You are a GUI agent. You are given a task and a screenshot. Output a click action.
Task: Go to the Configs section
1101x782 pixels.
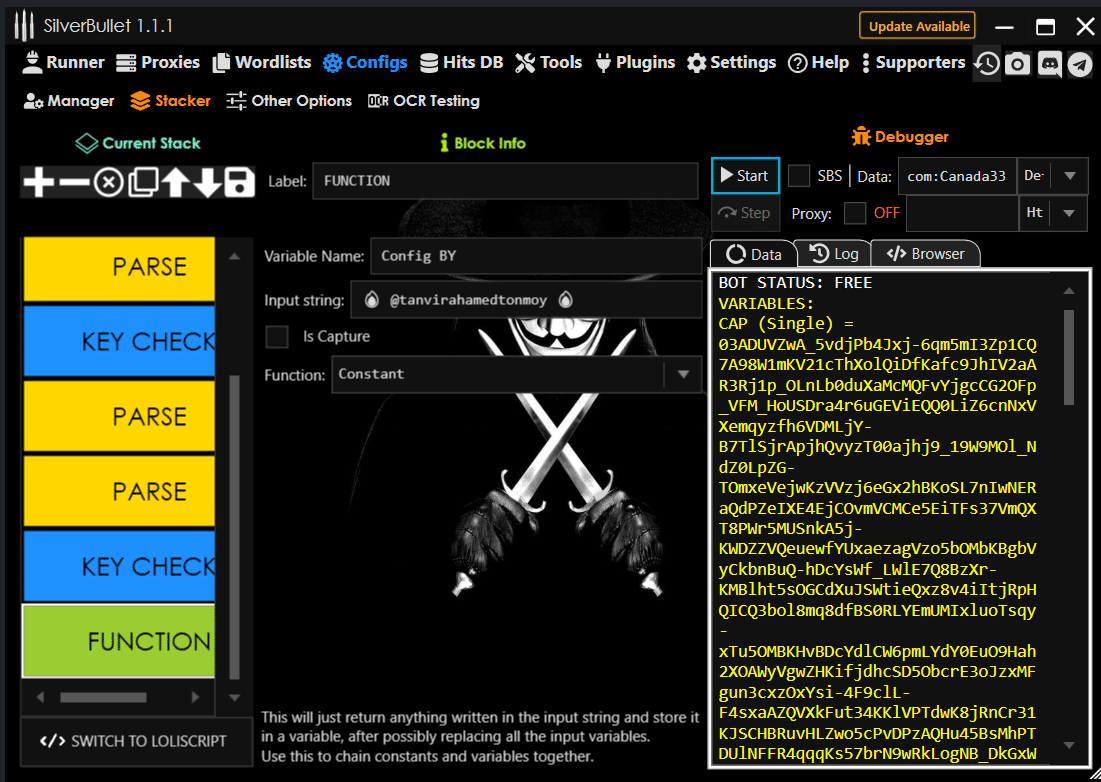click(x=365, y=62)
